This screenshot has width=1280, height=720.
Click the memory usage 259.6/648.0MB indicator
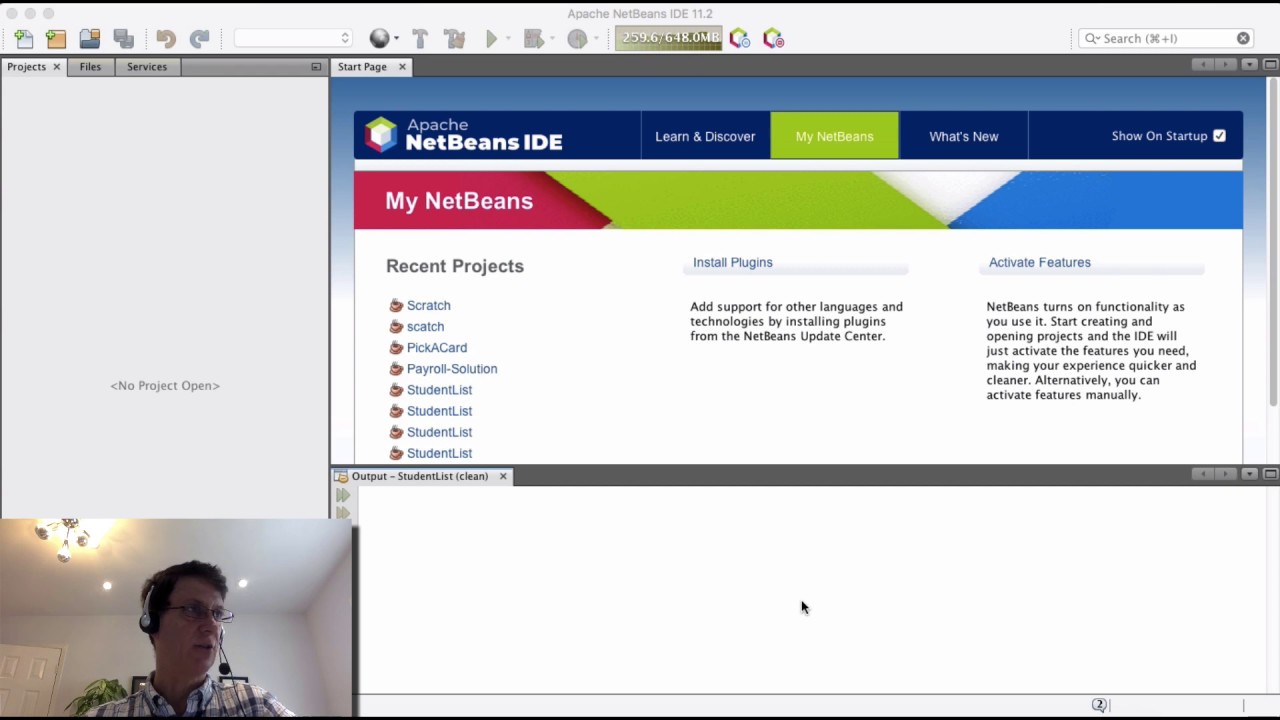click(x=668, y=38)
